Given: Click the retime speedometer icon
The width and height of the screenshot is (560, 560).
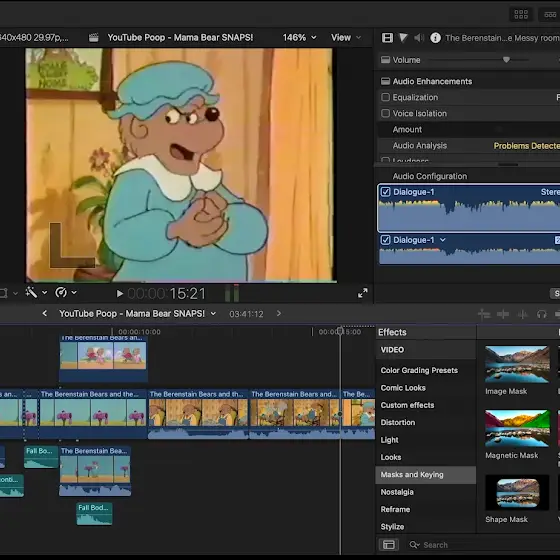Looking at the screenshot, I should (x=61, y=292).
